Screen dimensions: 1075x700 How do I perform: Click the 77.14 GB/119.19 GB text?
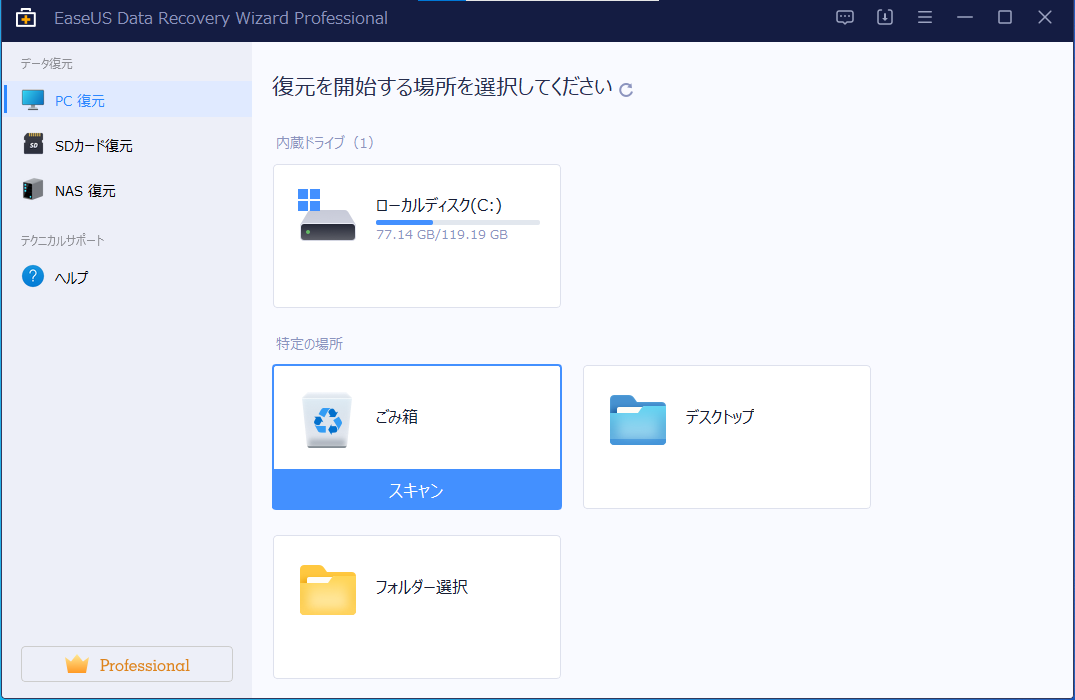tap(442, 234)
